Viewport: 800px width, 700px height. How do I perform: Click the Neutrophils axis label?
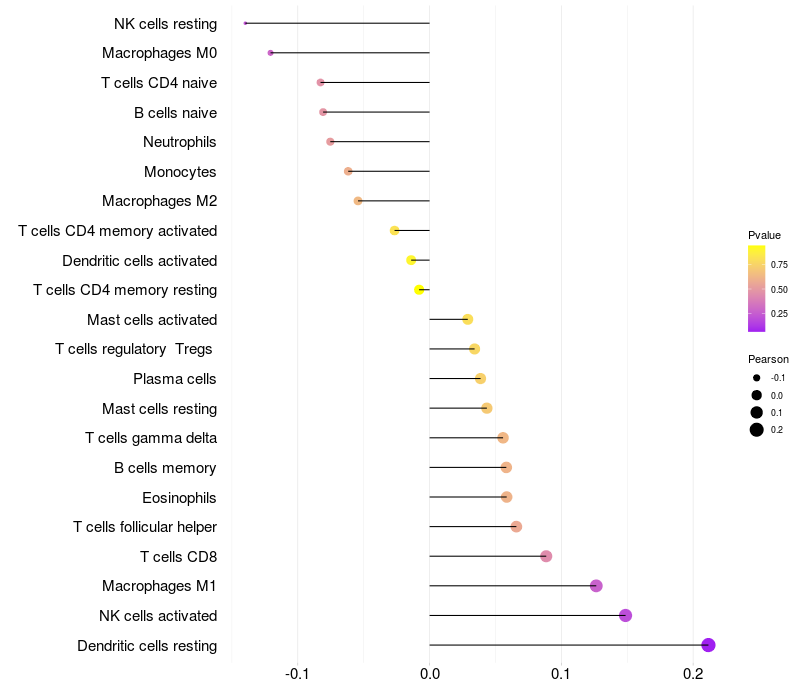180,142
